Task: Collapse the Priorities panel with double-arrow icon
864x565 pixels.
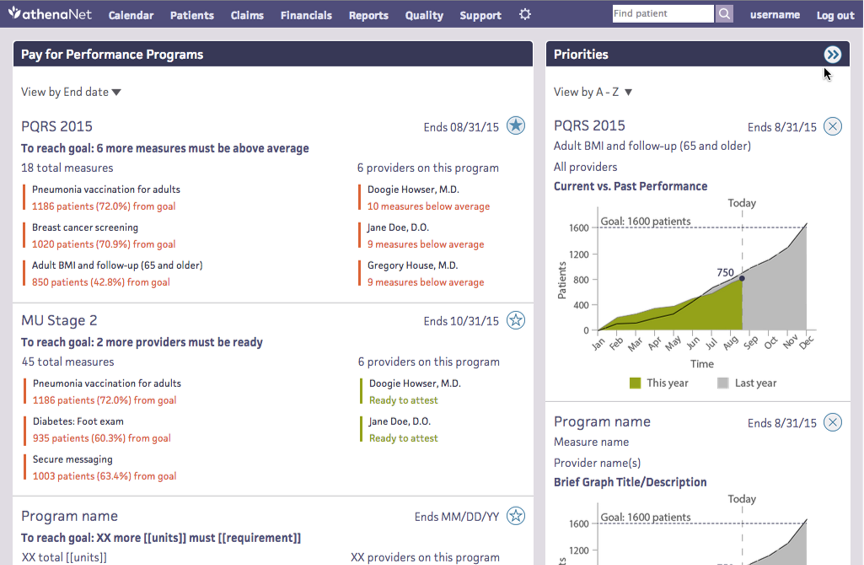Action: [x=832, y=54]
